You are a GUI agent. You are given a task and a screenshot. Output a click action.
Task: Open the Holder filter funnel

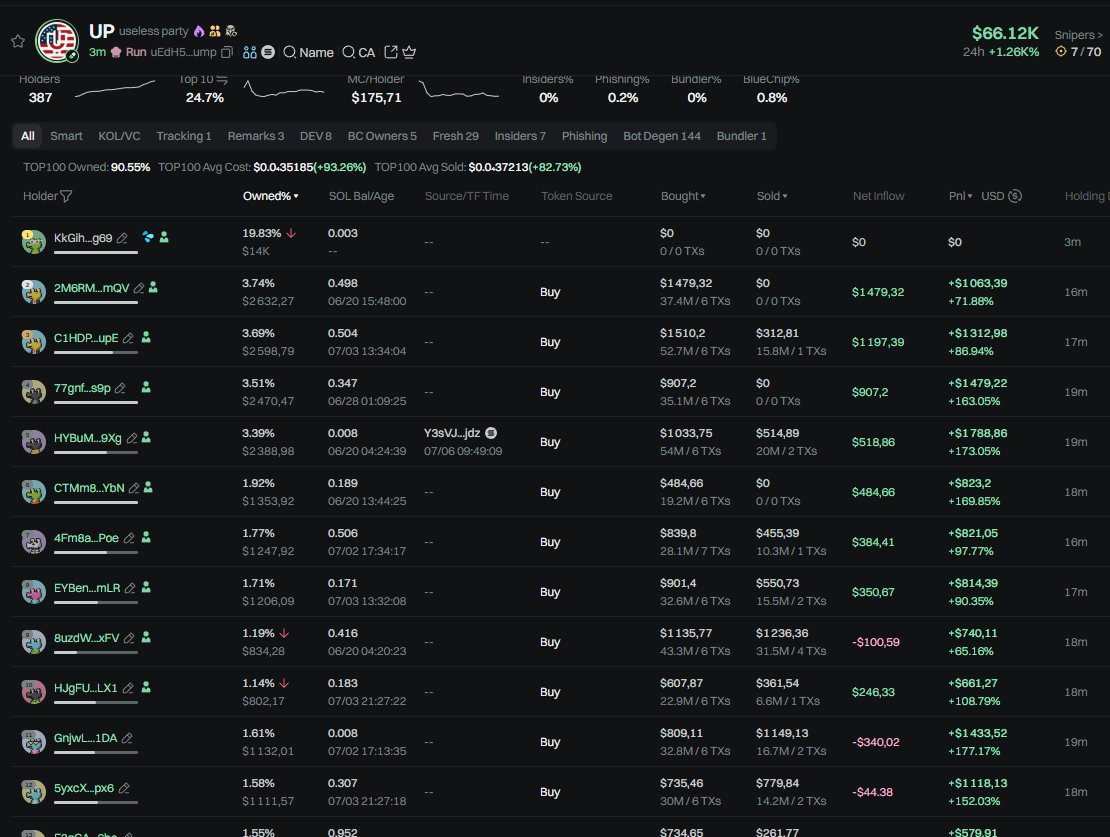tap(66, 196)
